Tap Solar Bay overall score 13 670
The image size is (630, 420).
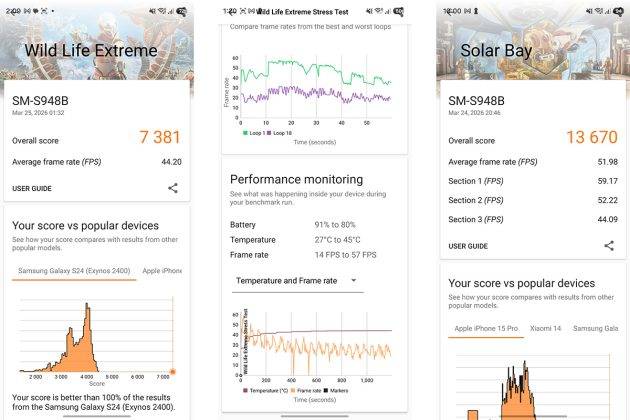pyautogui.click(x=592, y=137)
